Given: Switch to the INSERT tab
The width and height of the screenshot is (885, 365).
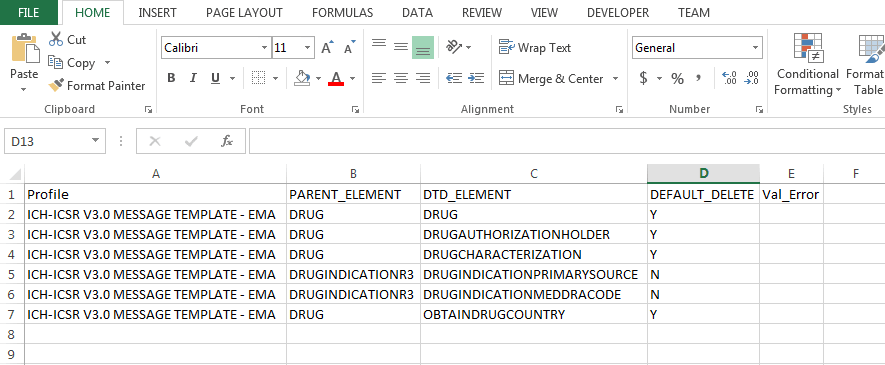Looking at the screenshot, I should [157, 12].
